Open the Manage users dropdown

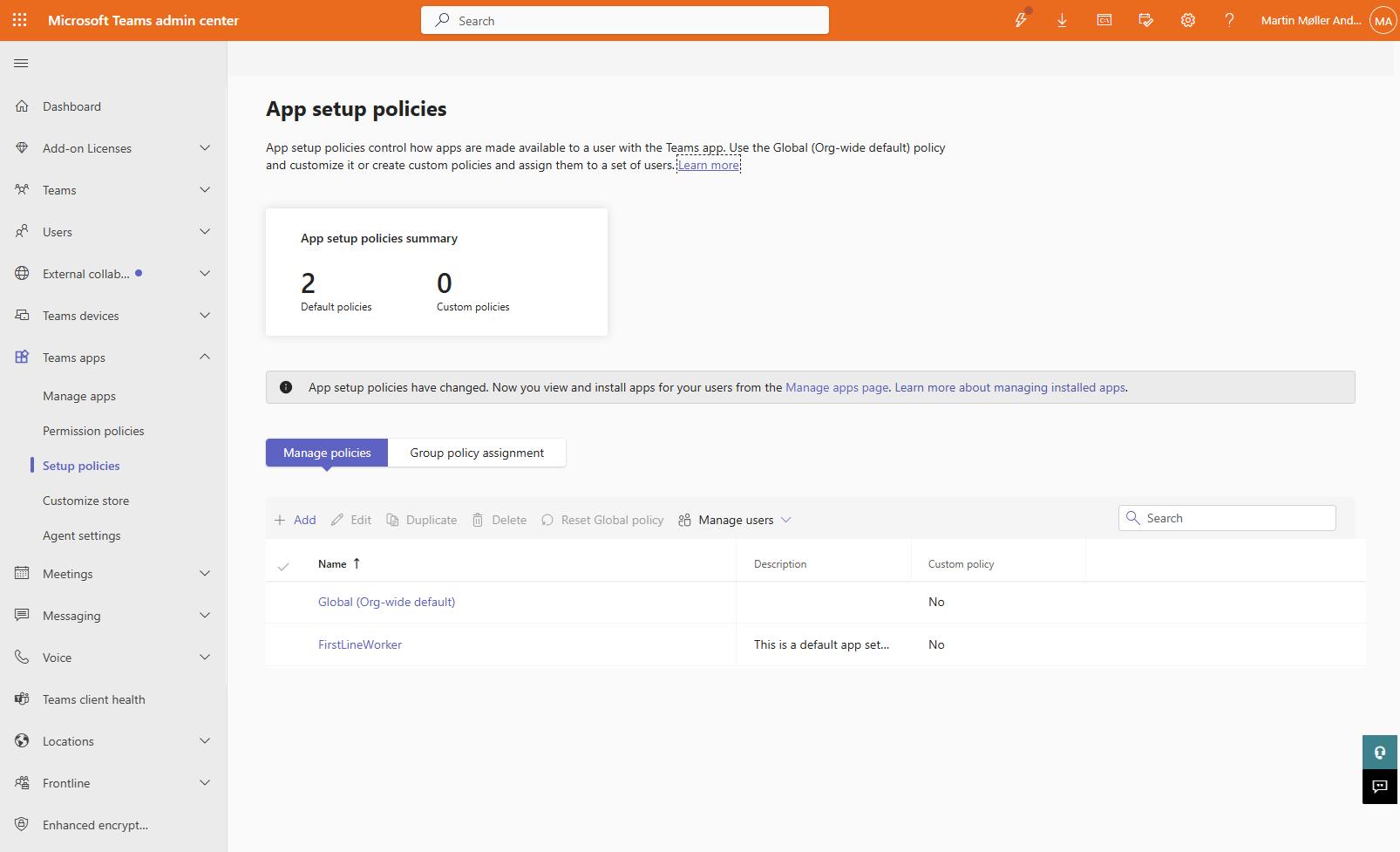click(x=735, y=520)
